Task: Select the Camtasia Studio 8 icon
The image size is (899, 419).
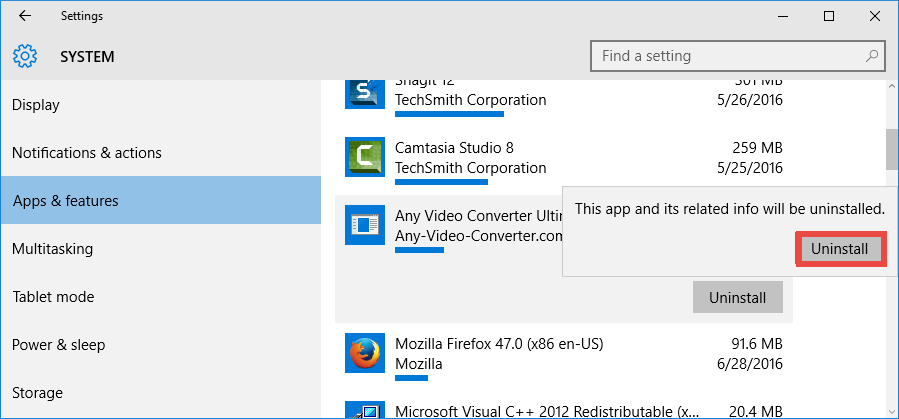Action: click(365, 157)
